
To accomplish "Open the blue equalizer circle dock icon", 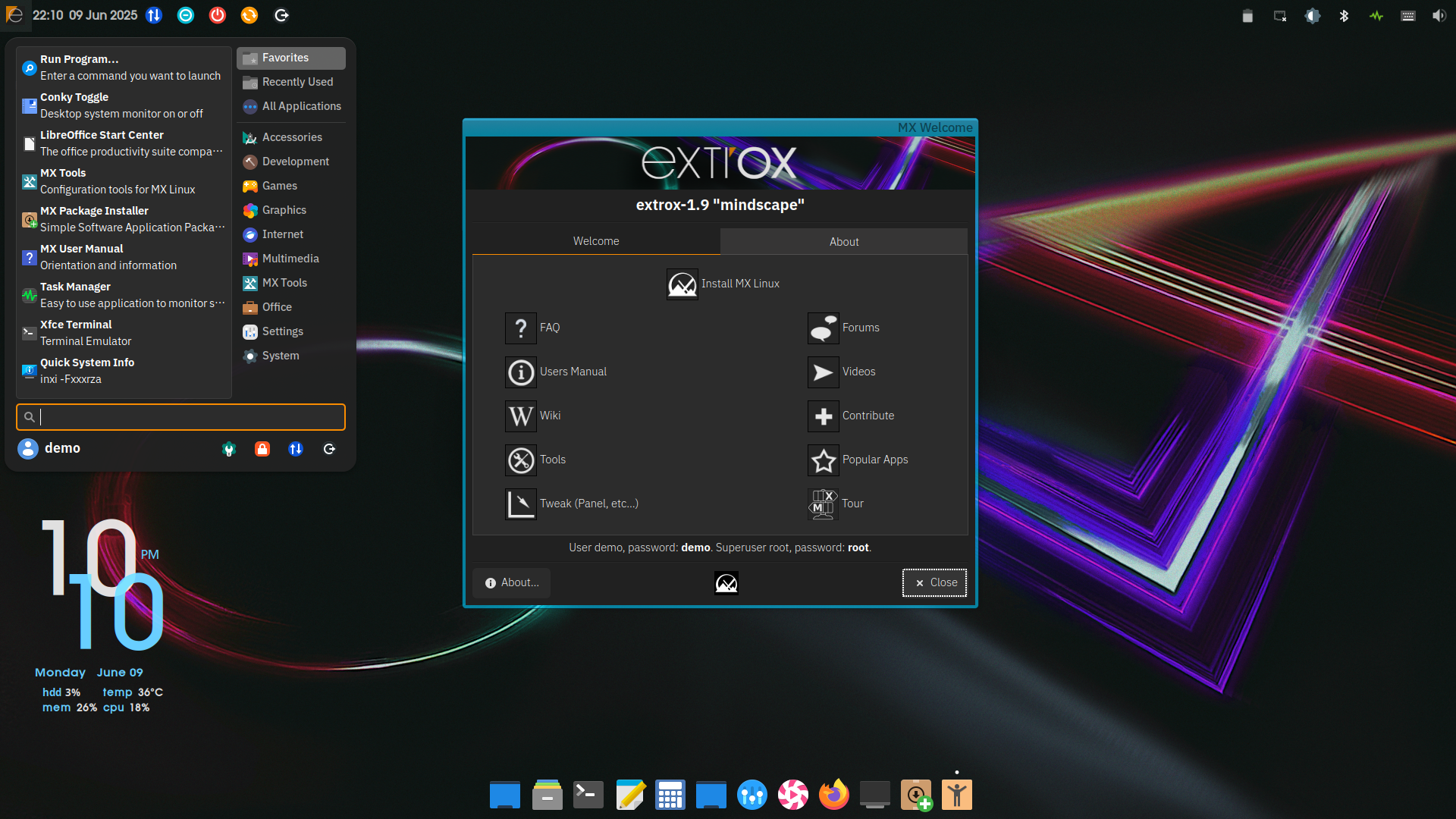I will (752, 795).
